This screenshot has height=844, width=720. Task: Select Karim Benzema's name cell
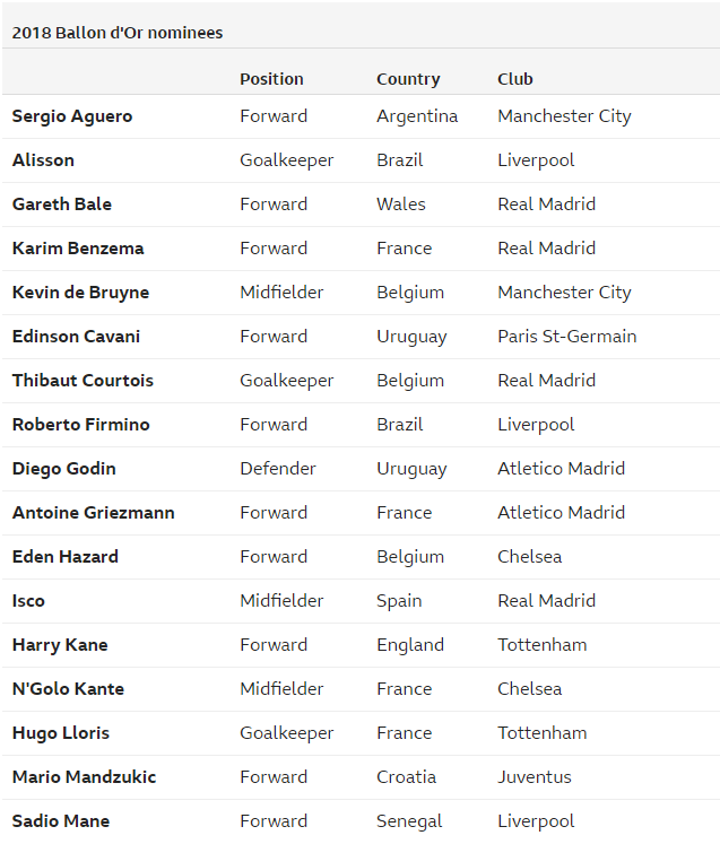[78, 248]
